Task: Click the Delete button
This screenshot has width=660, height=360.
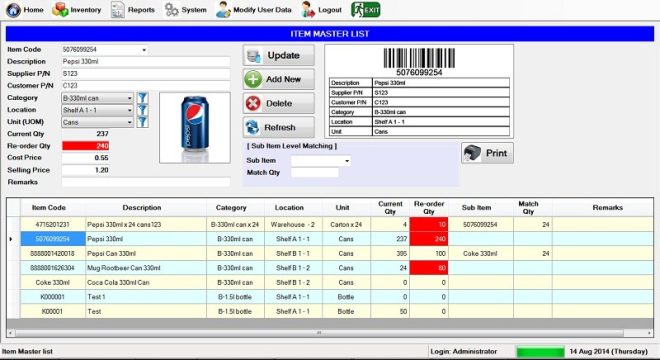Action: [x=279, y=103]
